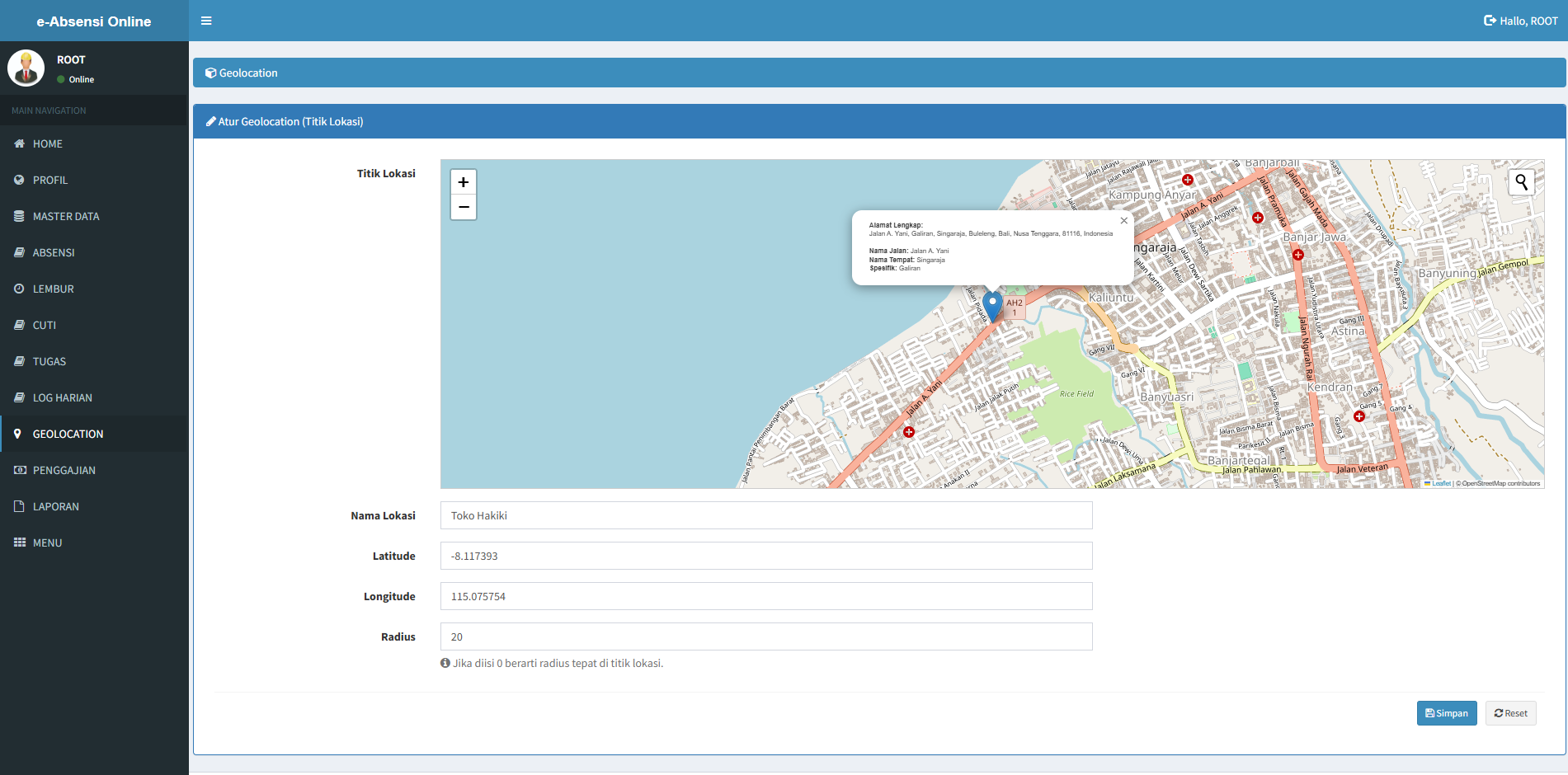The height and width of the screenshot is (775, 1568).
Task: Save the location with Simpan button
Action: click(x=1446, y=713)
